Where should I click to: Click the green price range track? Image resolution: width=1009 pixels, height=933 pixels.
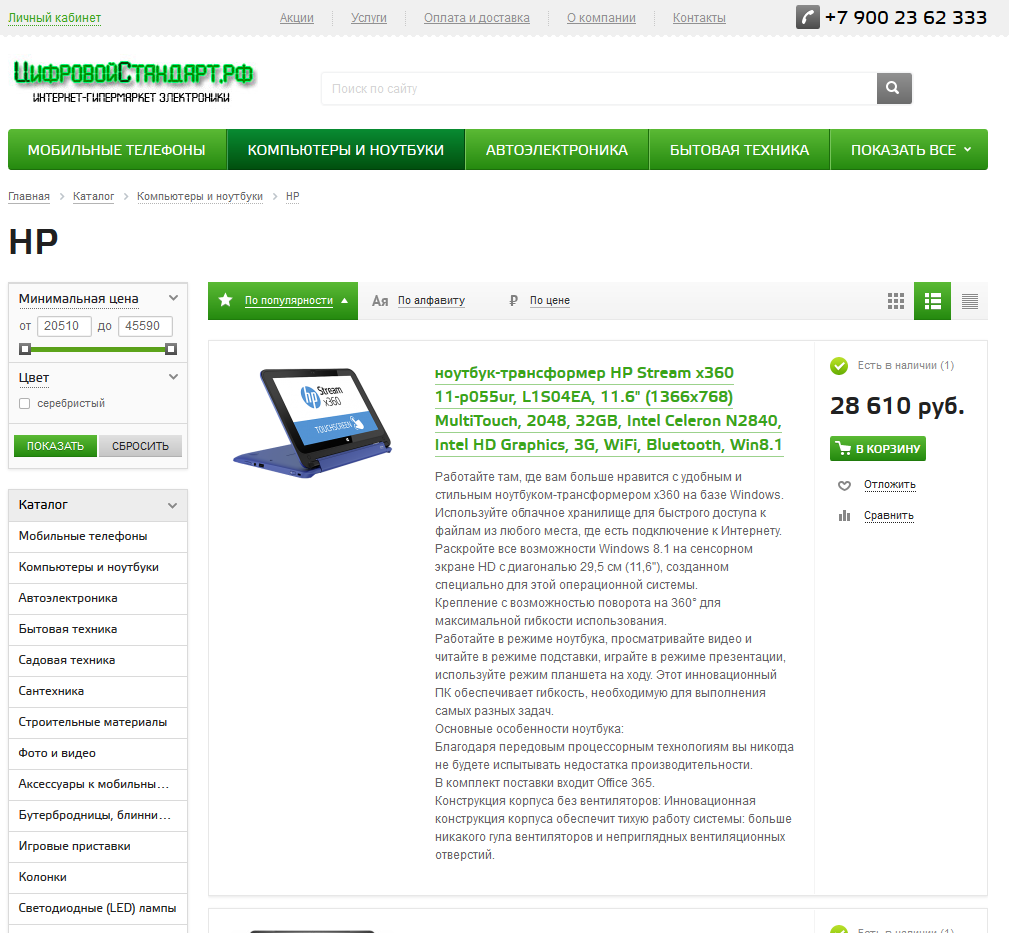(x=98, y=349)
